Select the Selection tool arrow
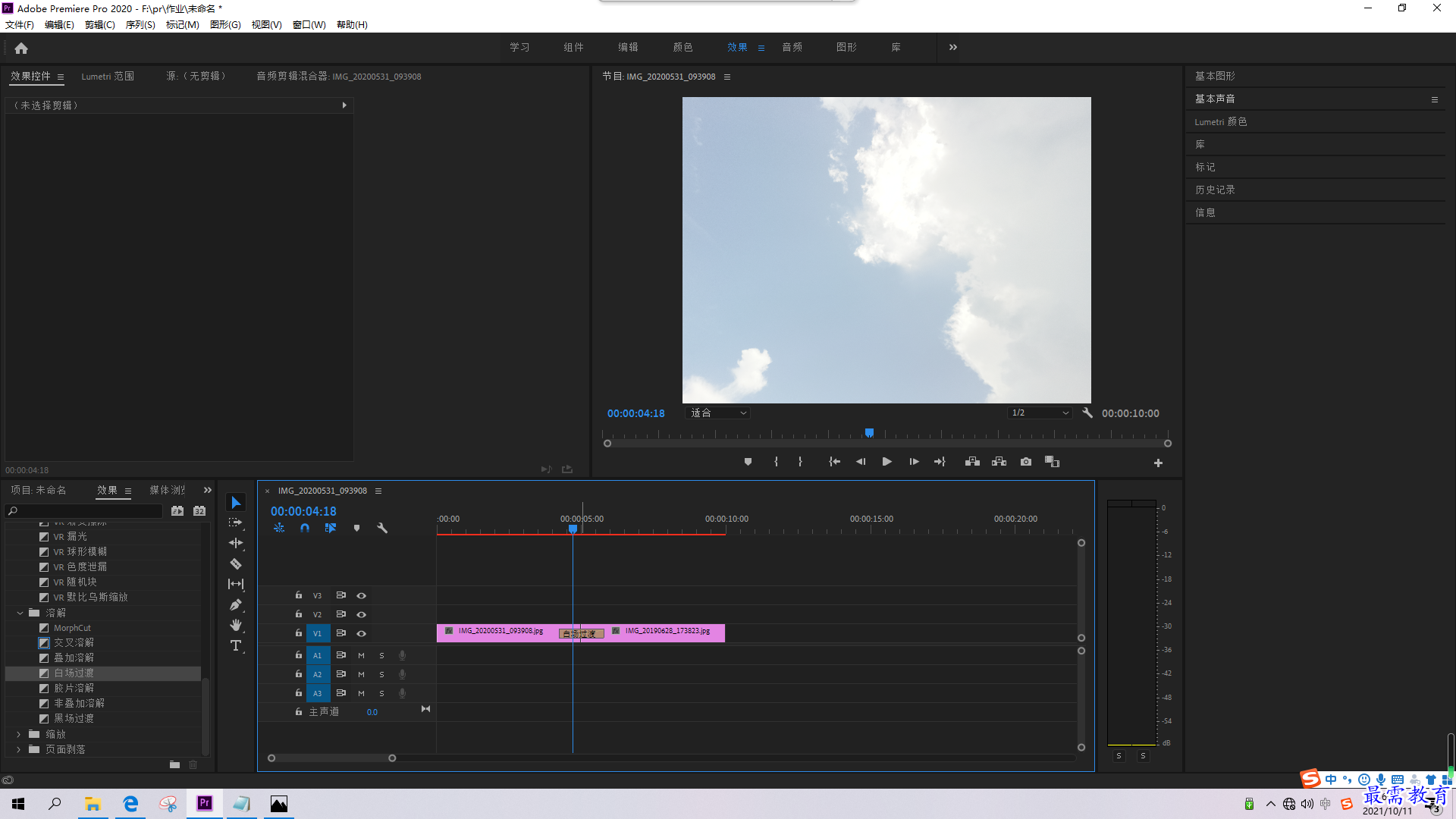The width and height of the screenshot is (1456, 819). click(x=236, y=503)
